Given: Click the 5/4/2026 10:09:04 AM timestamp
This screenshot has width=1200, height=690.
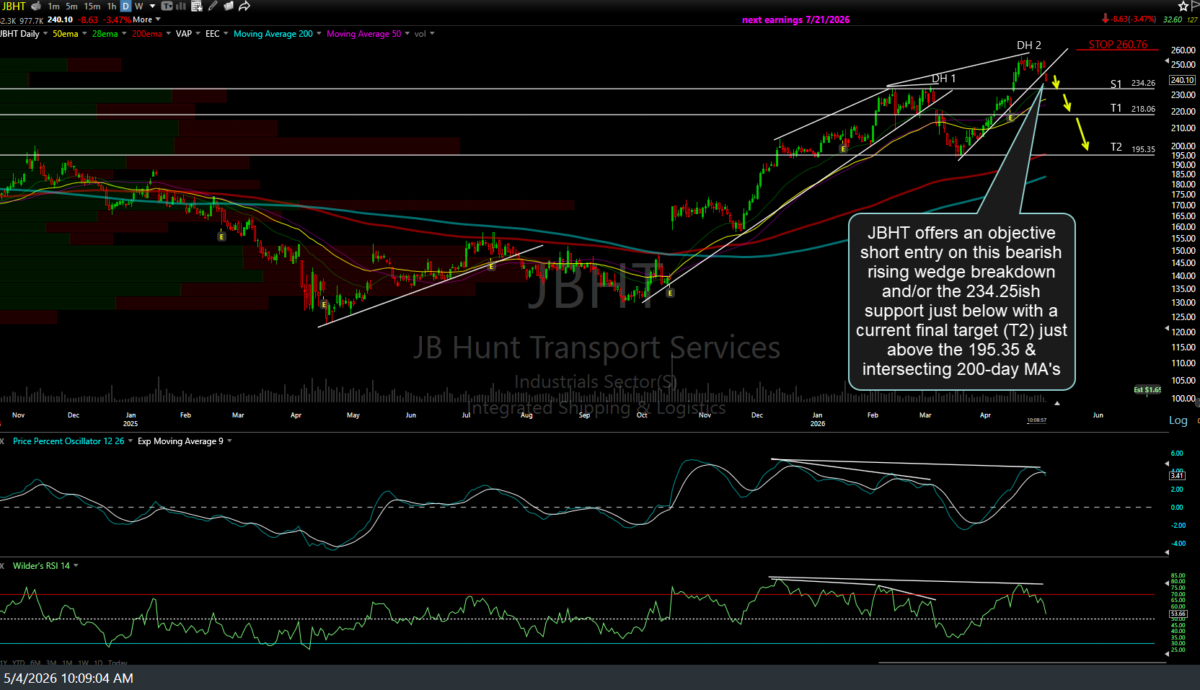Looking at the screenshot, I should point(68,678).
